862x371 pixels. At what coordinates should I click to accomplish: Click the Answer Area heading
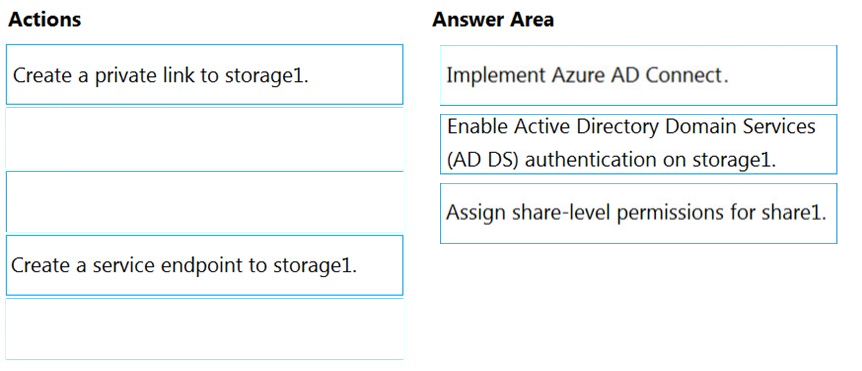coord(493,20)
